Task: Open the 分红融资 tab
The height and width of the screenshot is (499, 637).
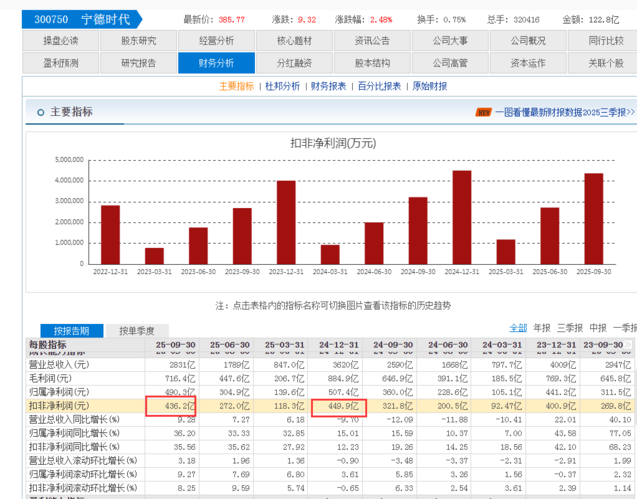Action: [x=295, y=63]
